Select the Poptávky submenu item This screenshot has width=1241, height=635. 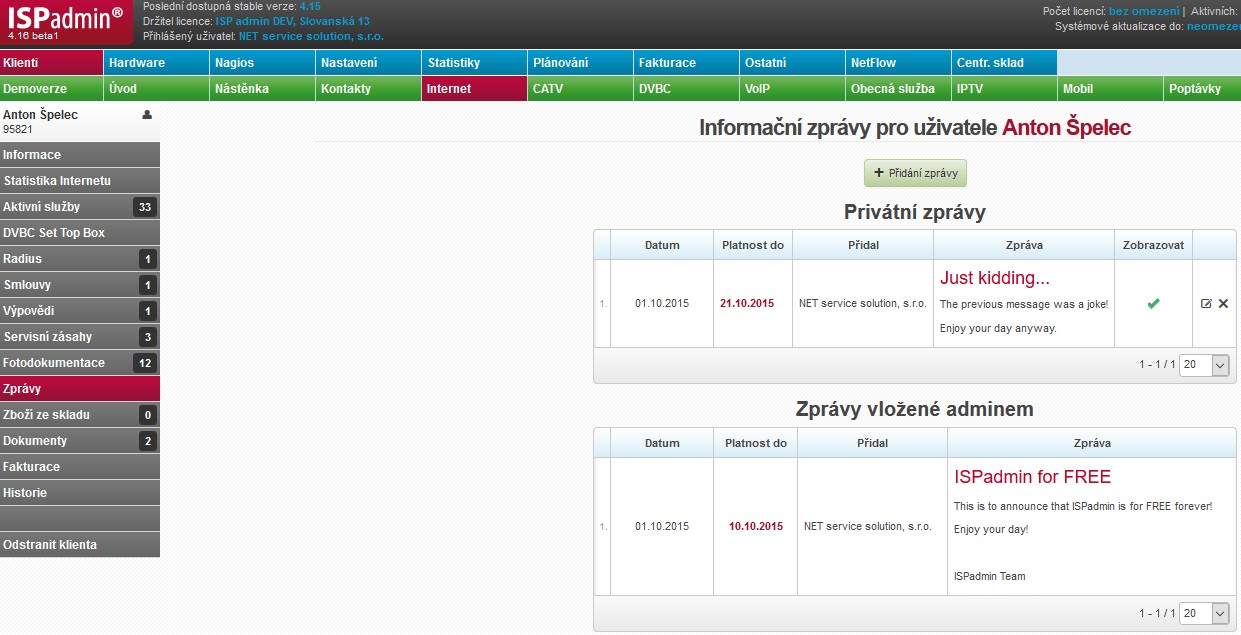(1203, 88)
